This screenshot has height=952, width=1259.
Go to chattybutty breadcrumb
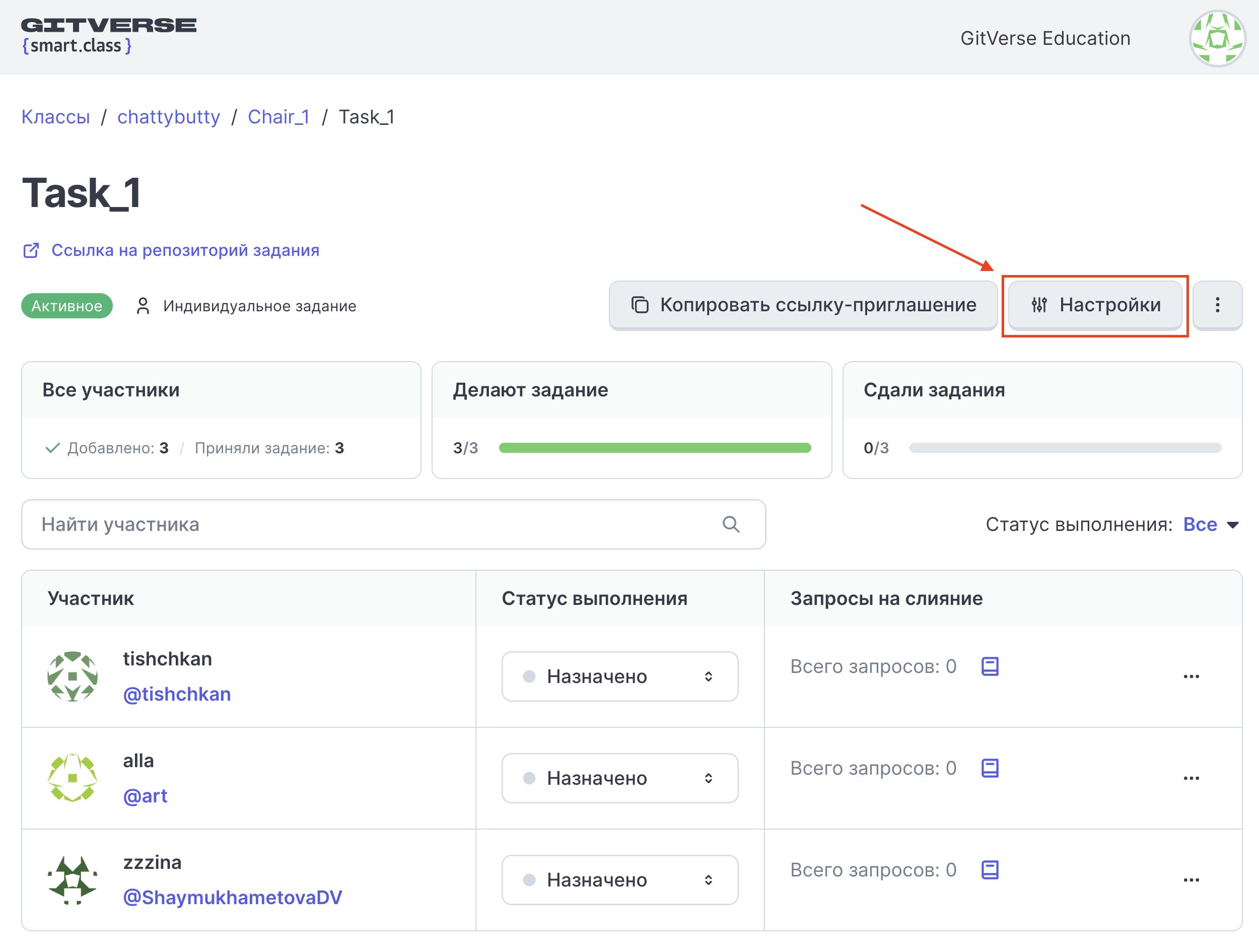coord(169,117)
